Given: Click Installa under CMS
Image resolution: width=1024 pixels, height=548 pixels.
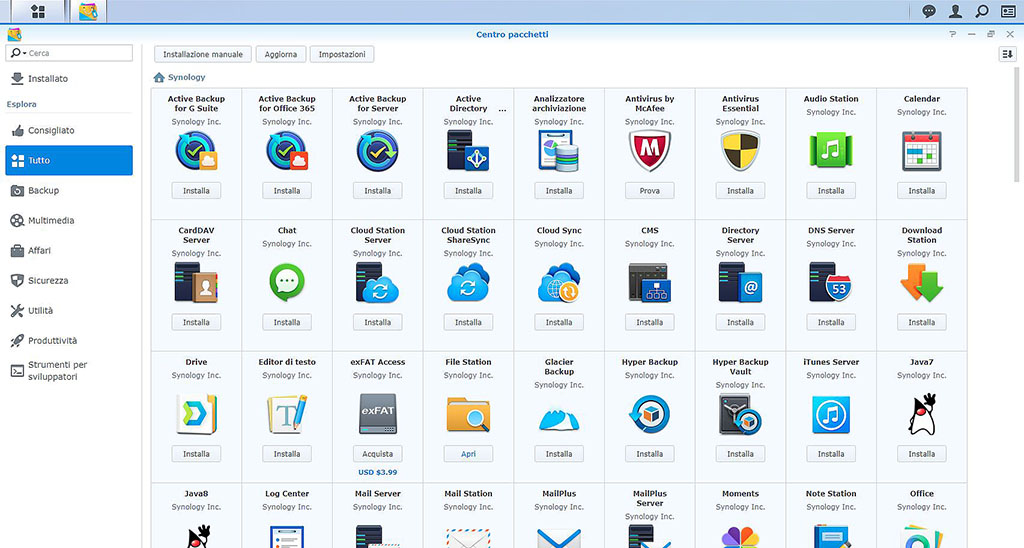Looking at the screenshot, I should (650, 322).
